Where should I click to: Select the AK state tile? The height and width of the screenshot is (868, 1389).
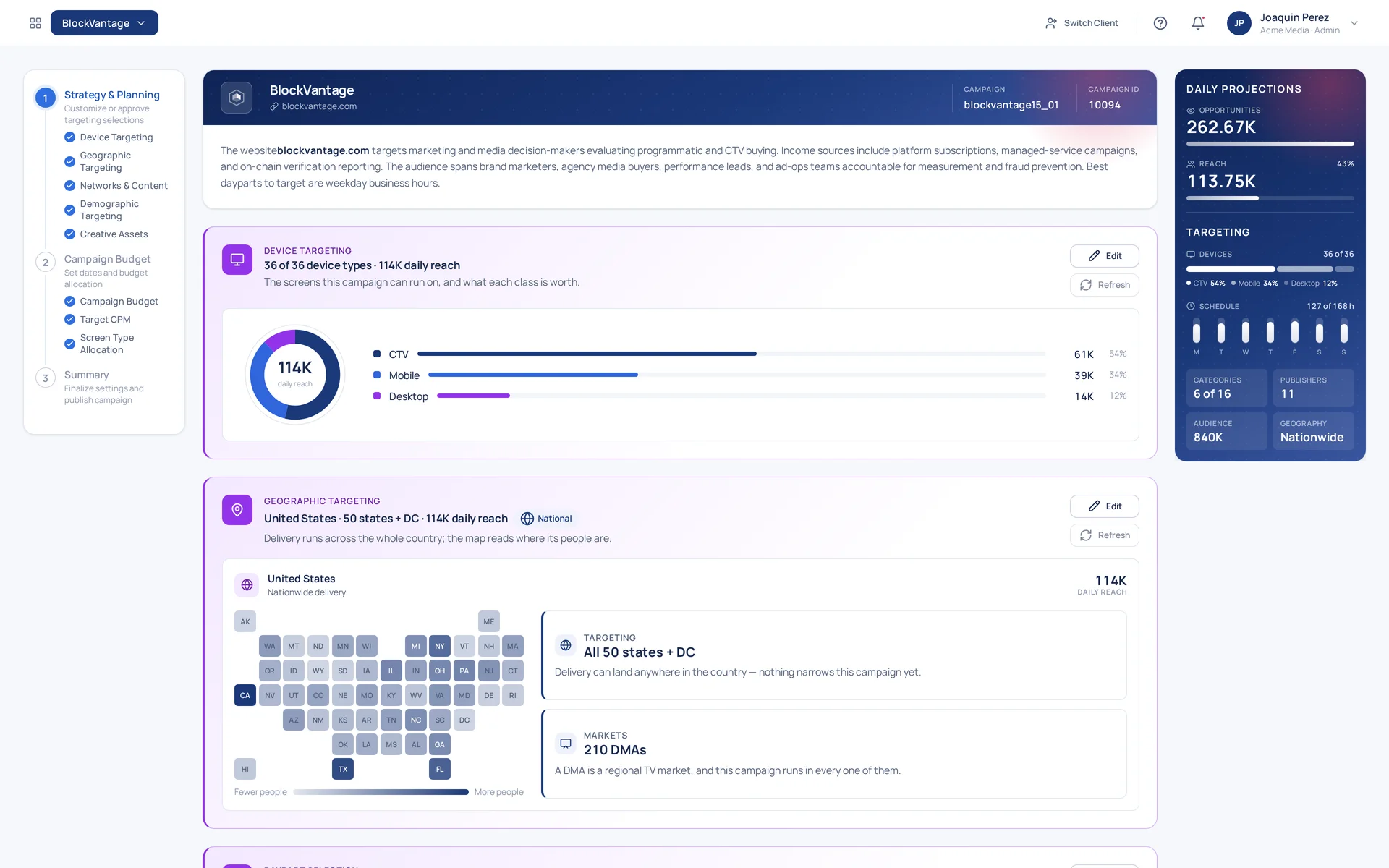[245, 621]
